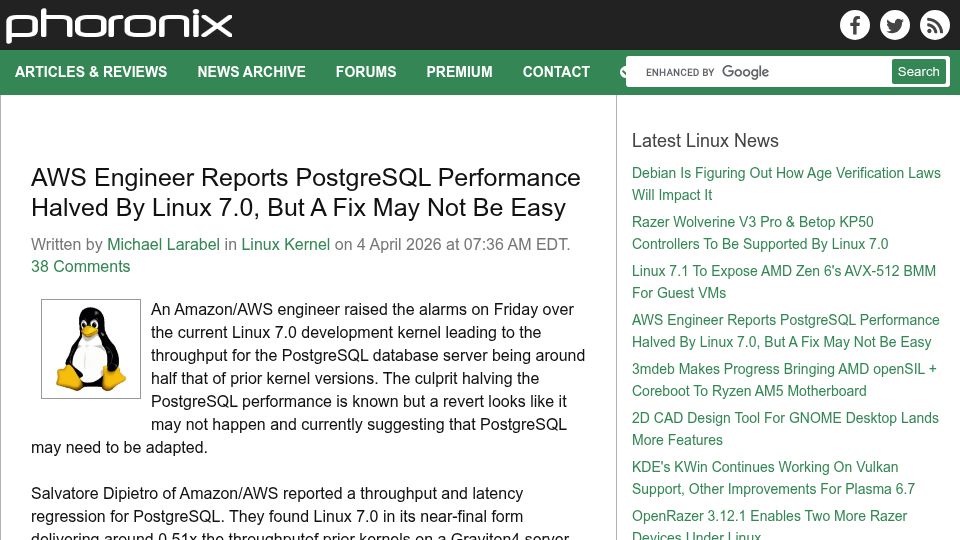Open OpenRazer 3.12.1 news link

[x=770, y=525]
